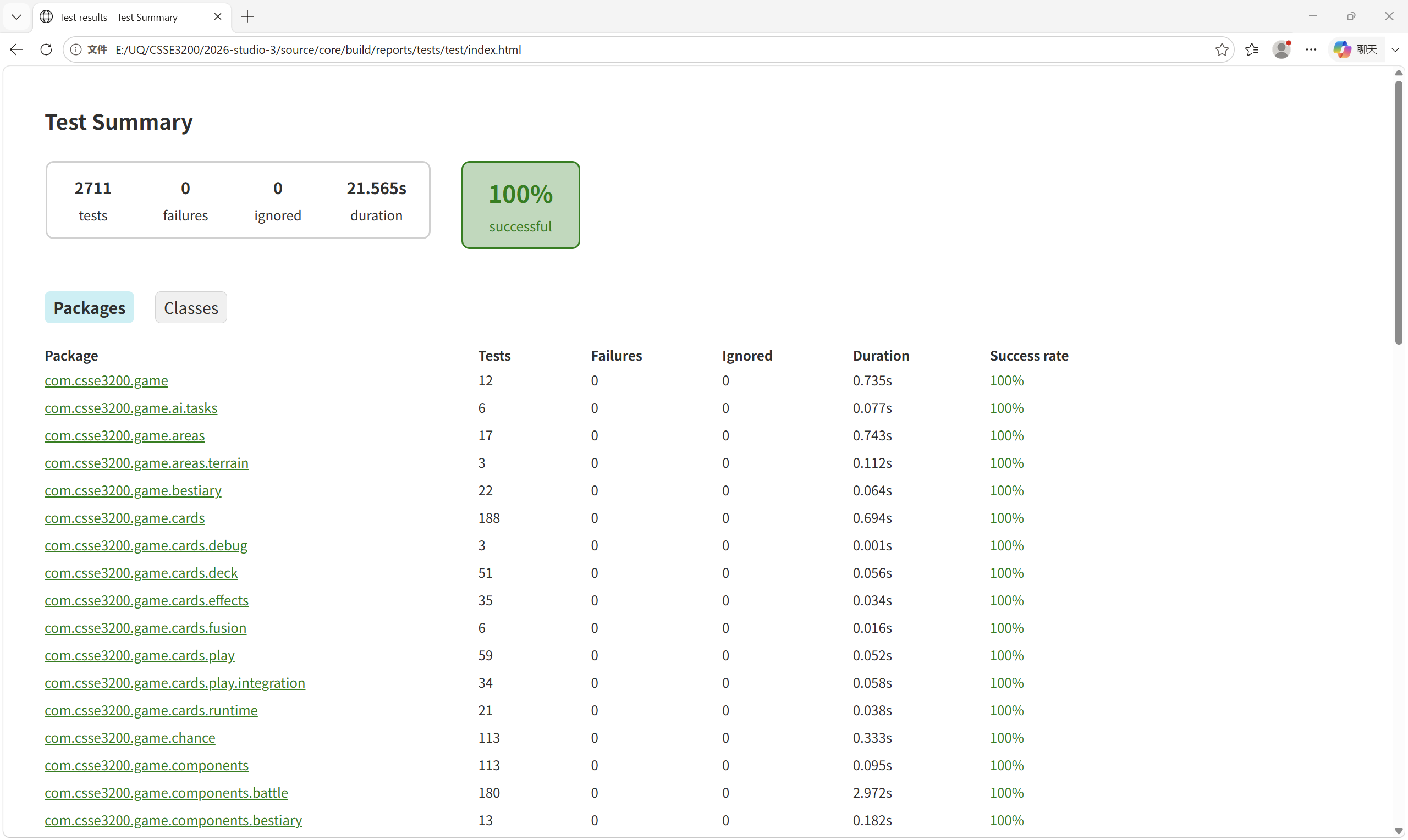This screenshot has width=1408, height=840.
Task: Open com.csse3200.game.cards.play package
Action: (139, 655)
